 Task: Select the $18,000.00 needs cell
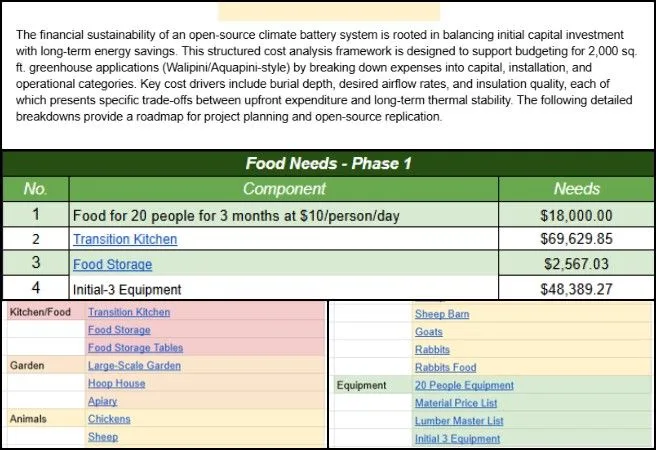(576, 214)
